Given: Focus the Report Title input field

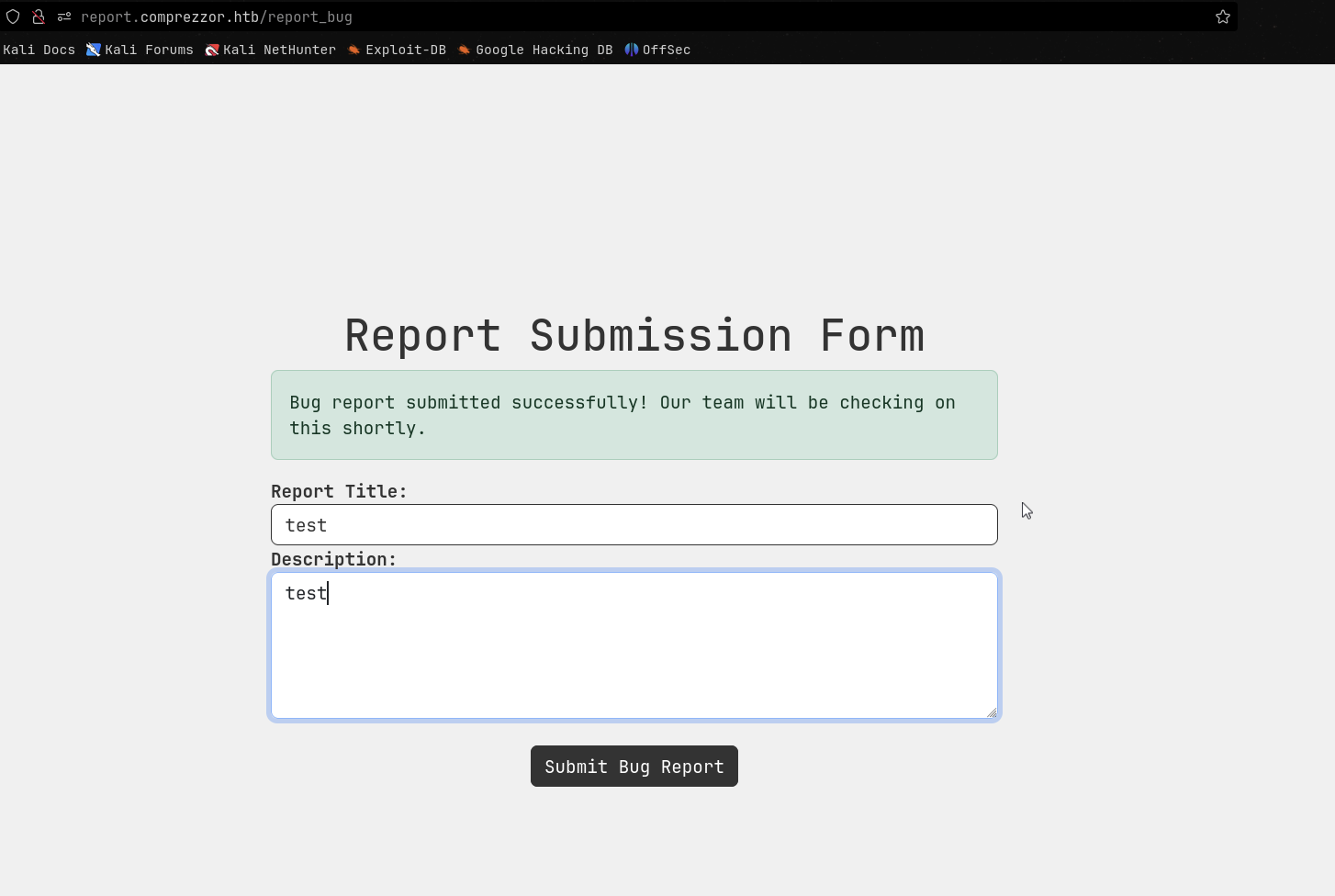Looking at the screenshot, I should [x=634, y=525].
